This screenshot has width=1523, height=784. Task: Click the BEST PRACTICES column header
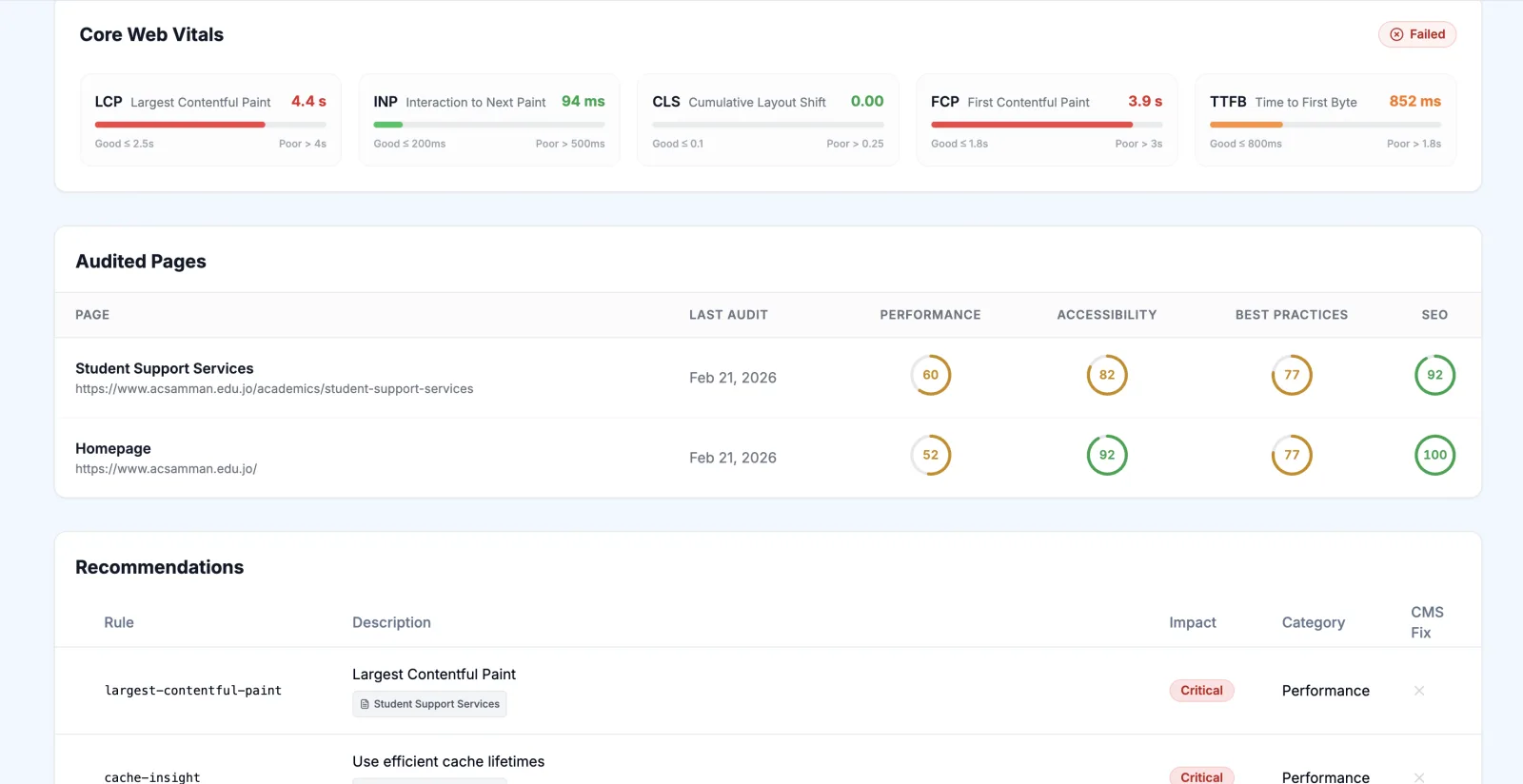point(1292,315)
